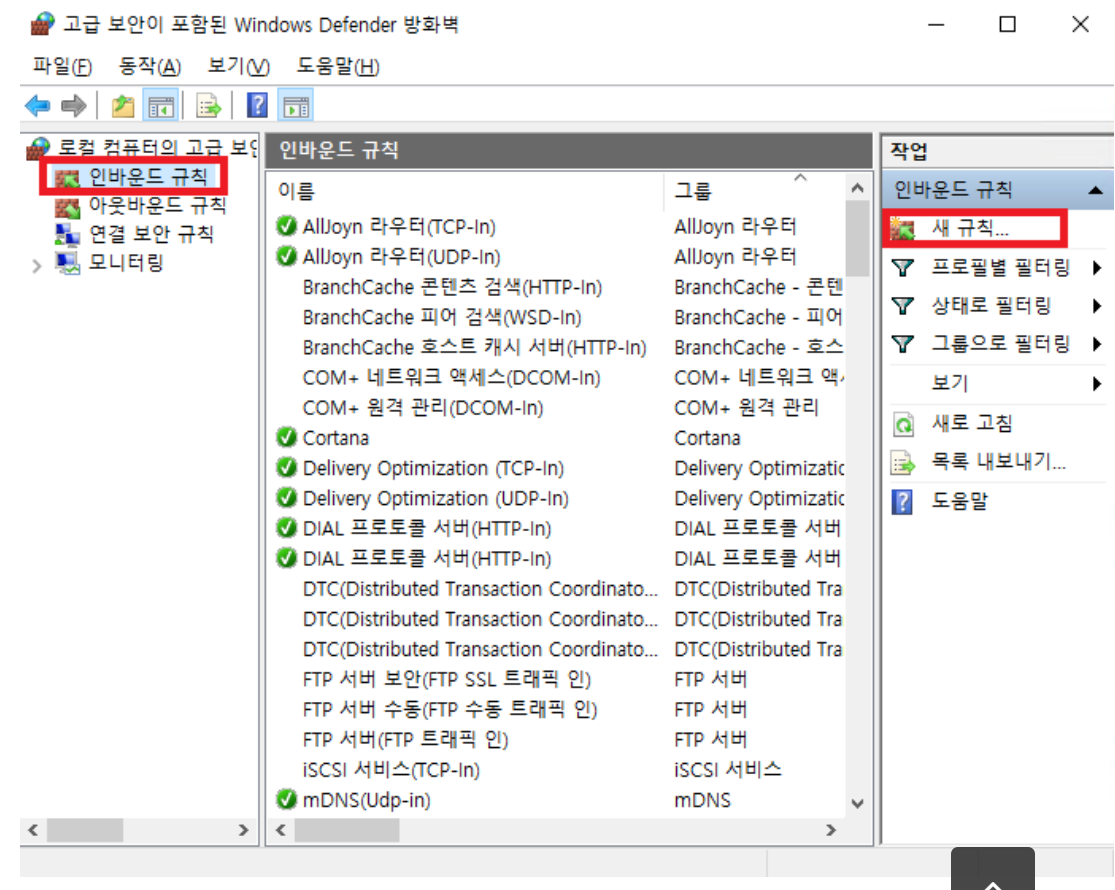Click the Up one level folder icon
1115x890 pixels.
[x=123, y=107]
